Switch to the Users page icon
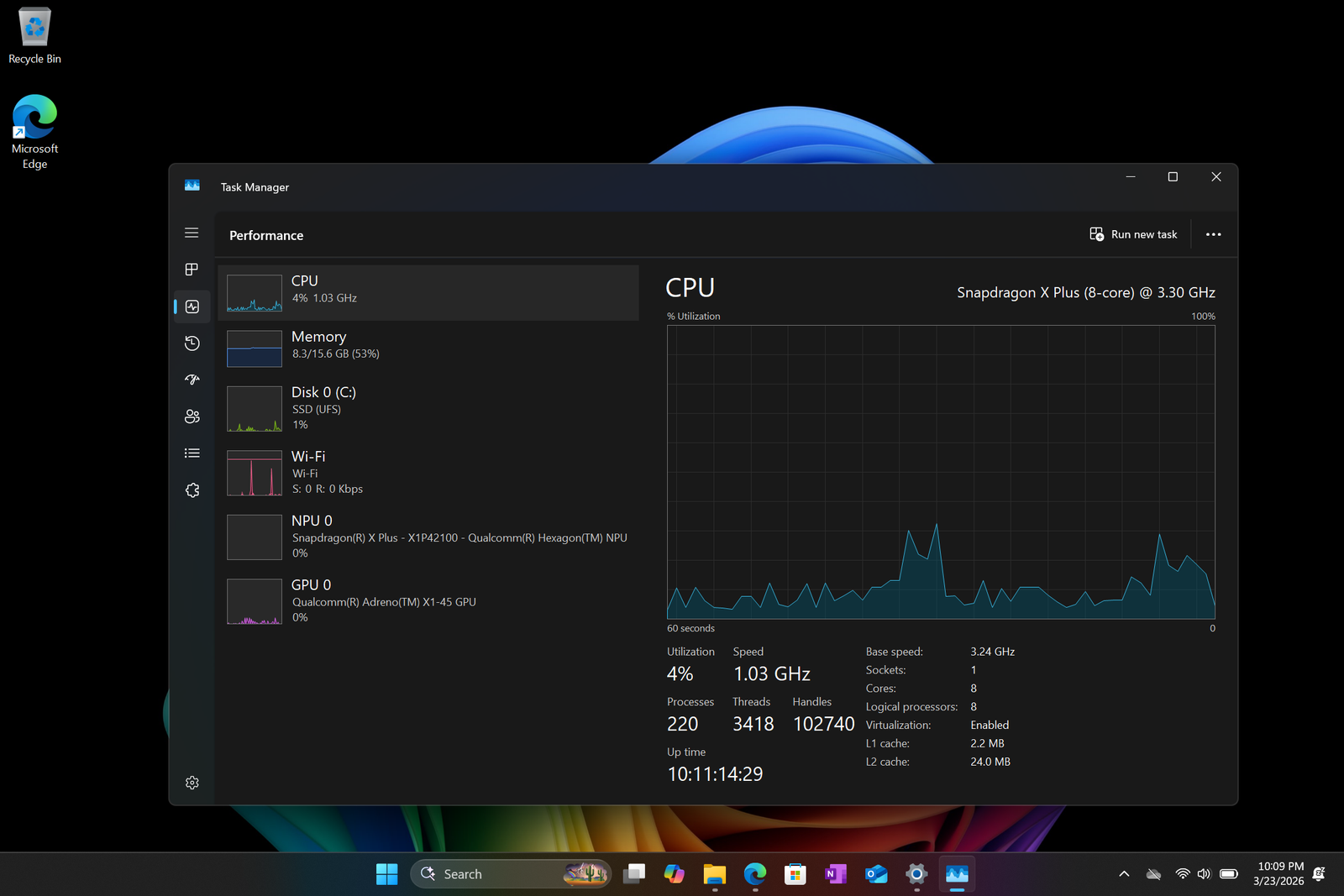1344x896 pixels. coord(192,417)
